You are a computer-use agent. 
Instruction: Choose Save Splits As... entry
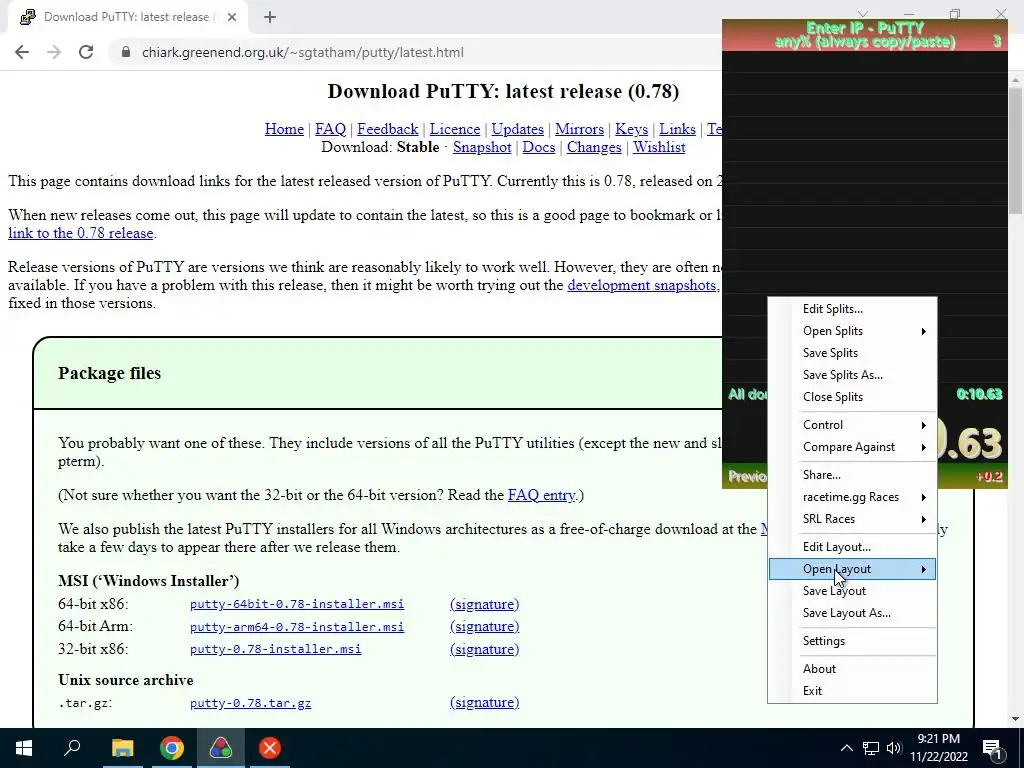click(x=852, y=375)
